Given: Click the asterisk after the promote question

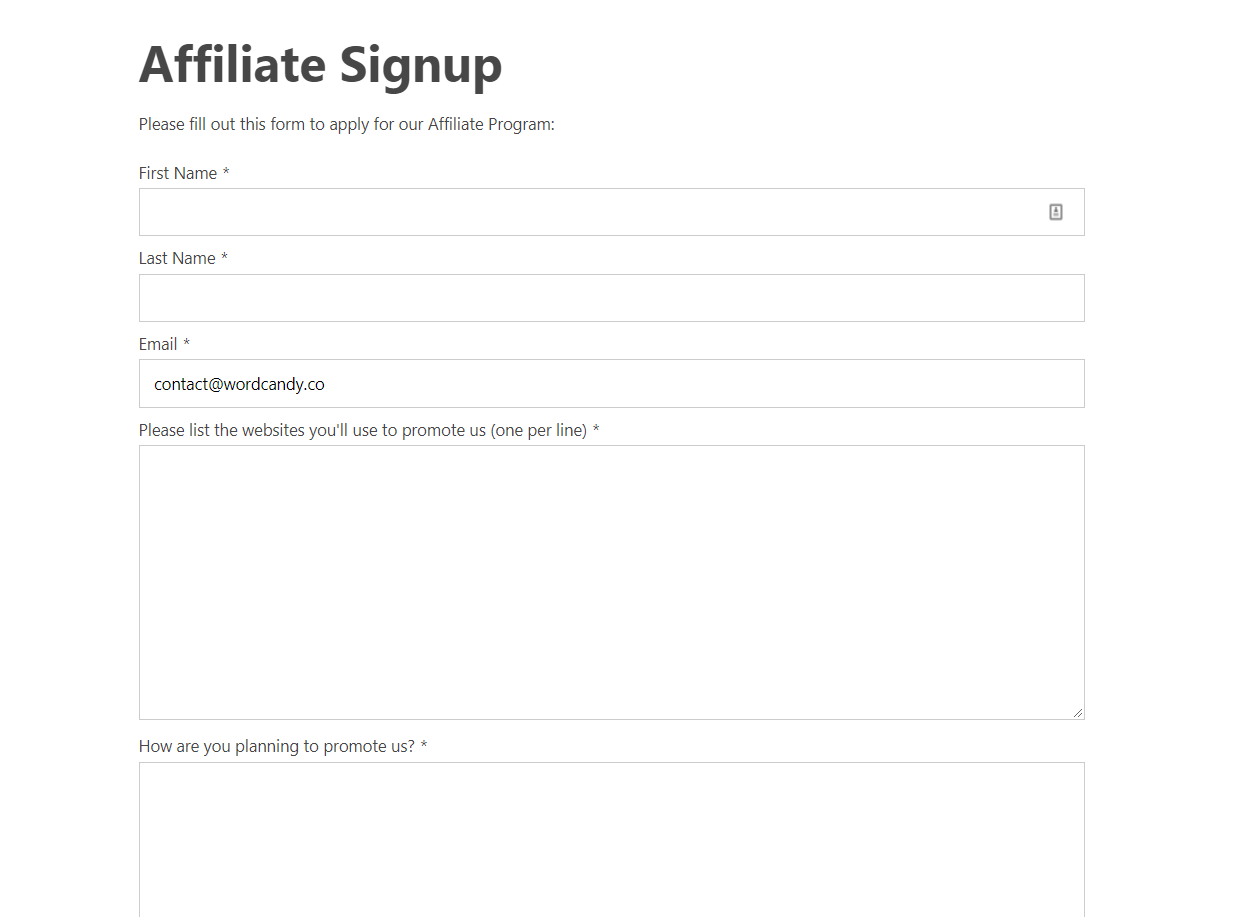Looking at the screenshot, I should (424, 746).
